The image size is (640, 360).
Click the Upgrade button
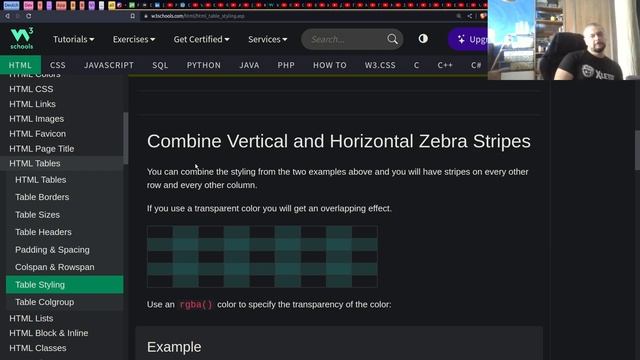469,39
